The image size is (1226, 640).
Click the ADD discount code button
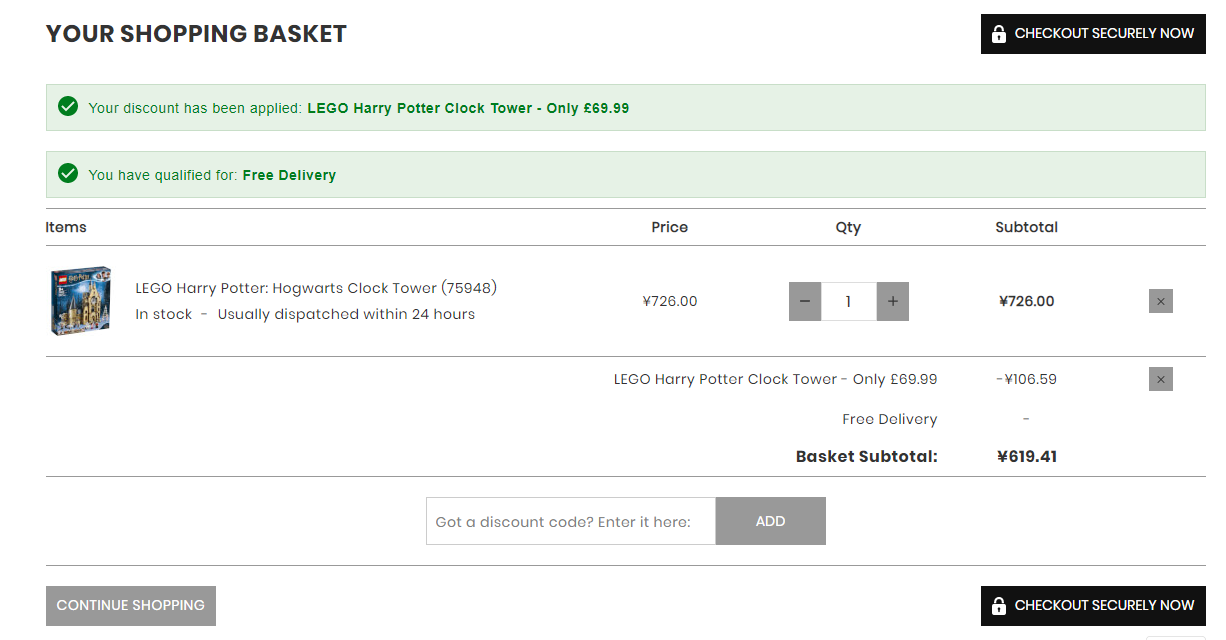(771, 521)
